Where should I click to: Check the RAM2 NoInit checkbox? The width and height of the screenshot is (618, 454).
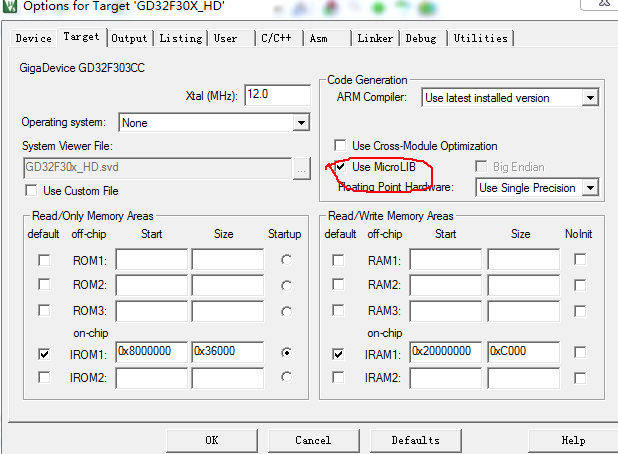tap(580, 285)
